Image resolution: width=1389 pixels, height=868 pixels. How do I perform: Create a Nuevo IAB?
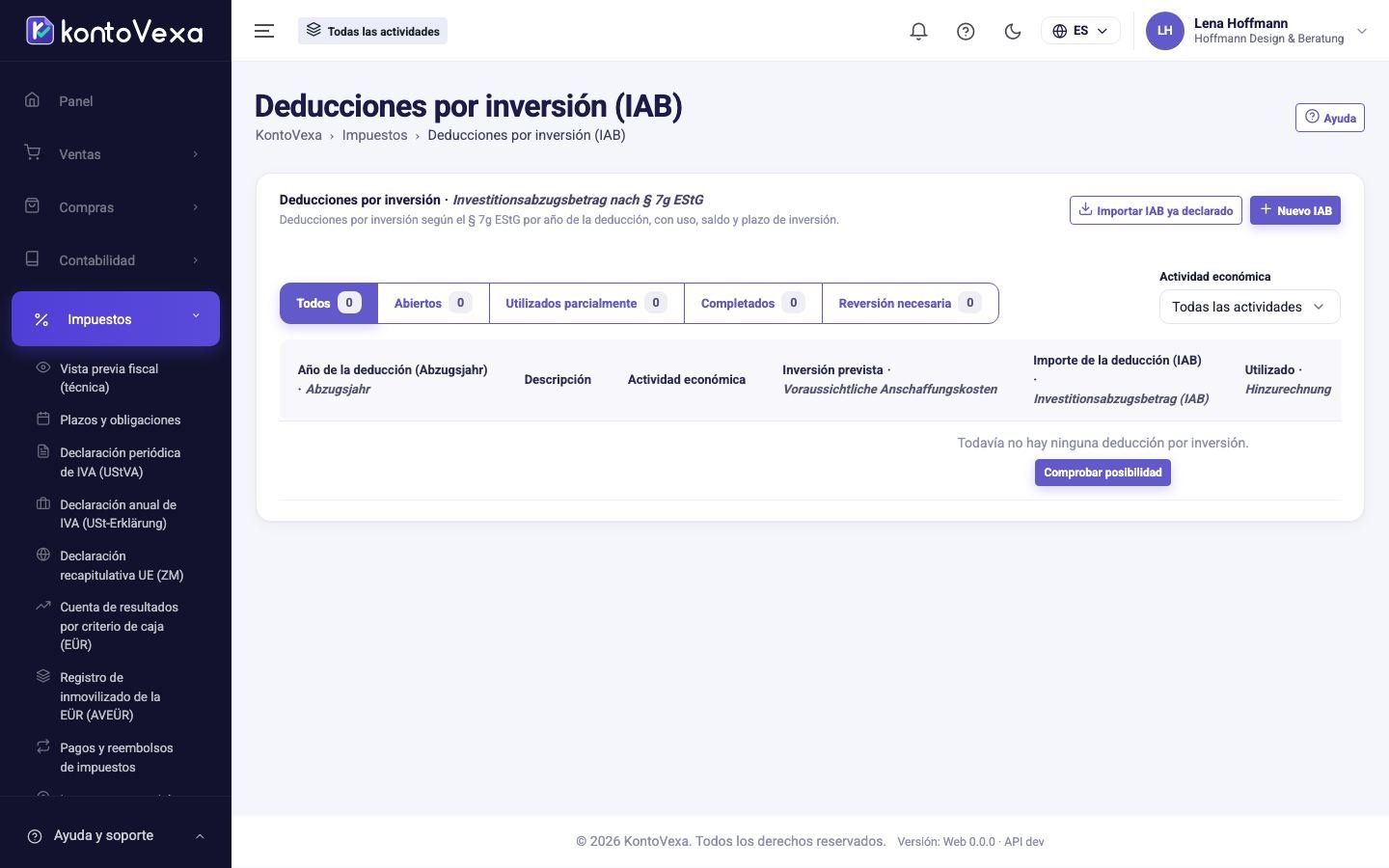pos(1294,210)
